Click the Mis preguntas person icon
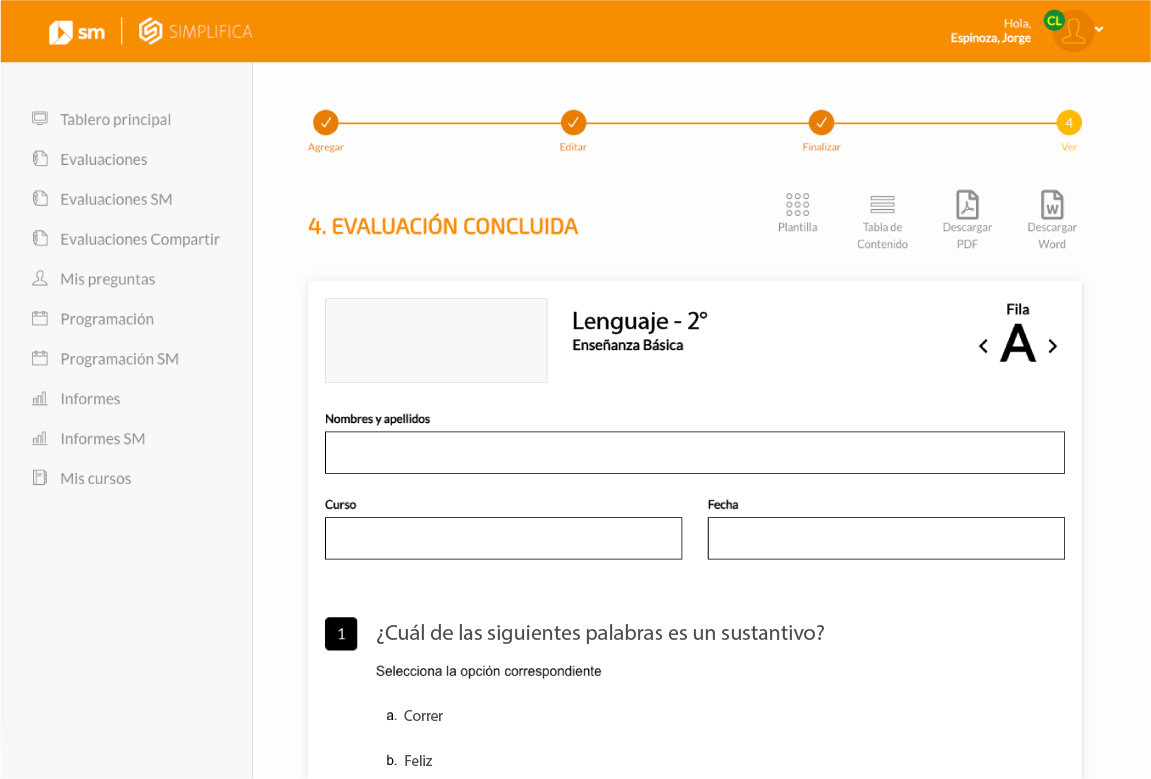1151x779 pixels. pos(40,278)
